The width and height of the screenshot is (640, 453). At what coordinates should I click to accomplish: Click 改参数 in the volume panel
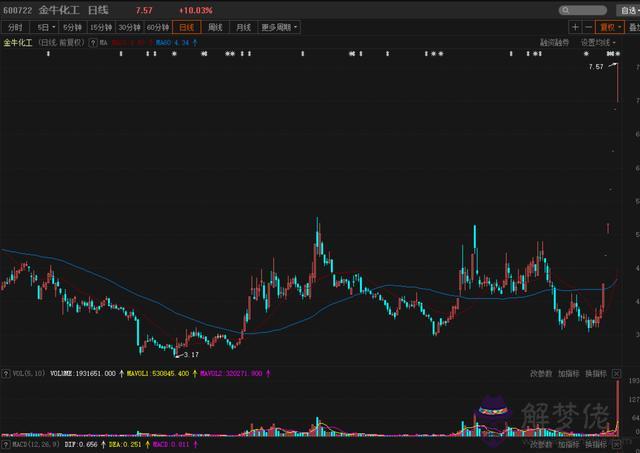[540, 373]
